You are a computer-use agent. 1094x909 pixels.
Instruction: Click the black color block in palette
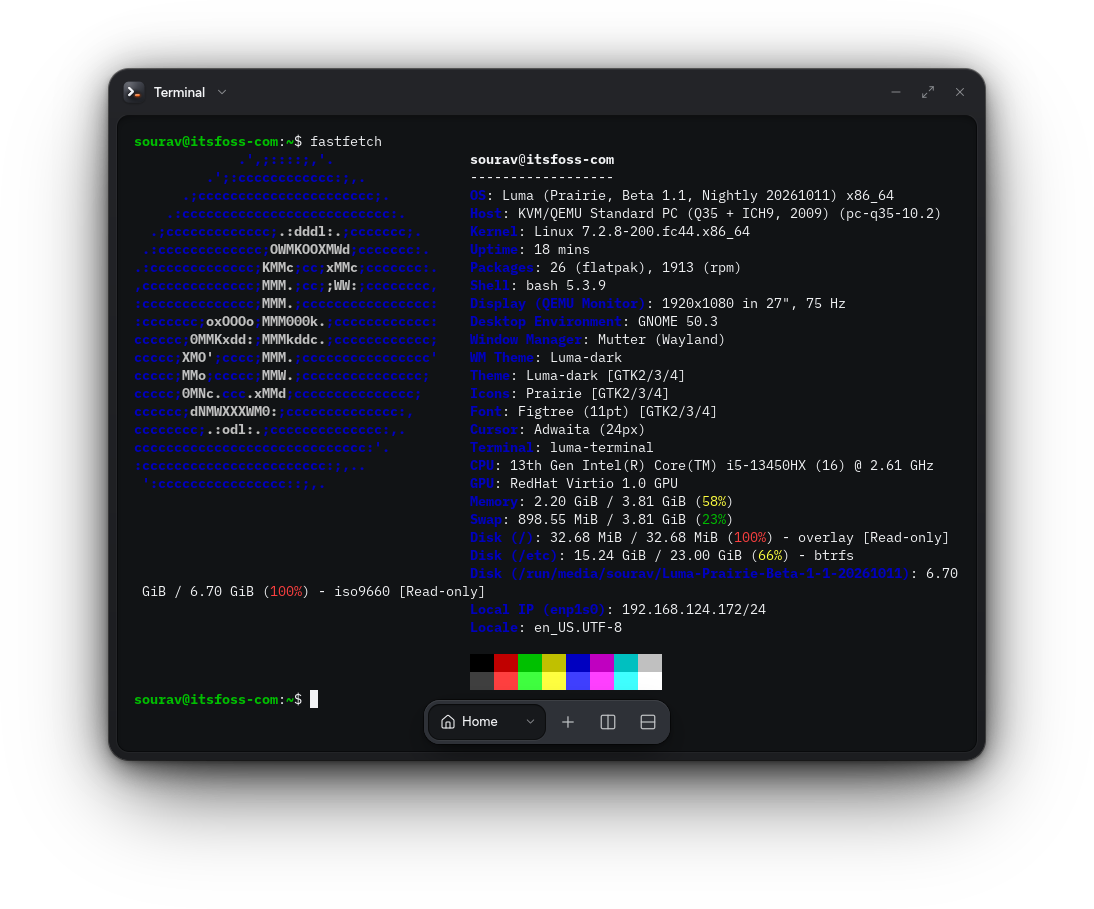(x=482, y=663)
